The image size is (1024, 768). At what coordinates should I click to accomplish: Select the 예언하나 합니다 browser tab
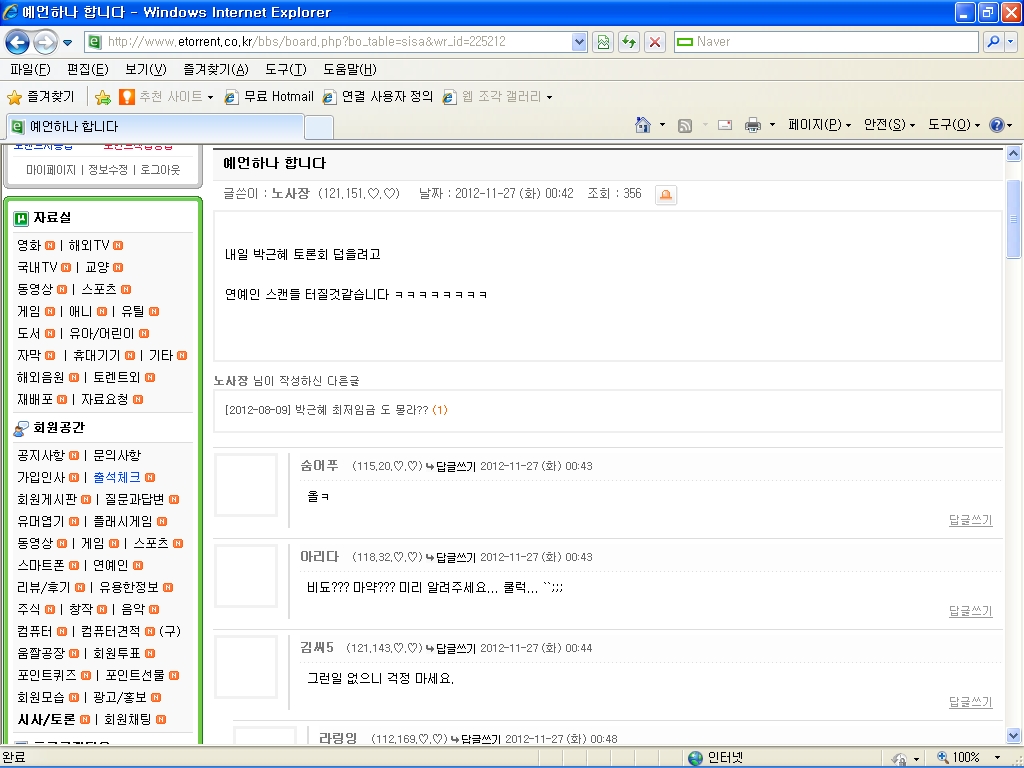(155, 127)
